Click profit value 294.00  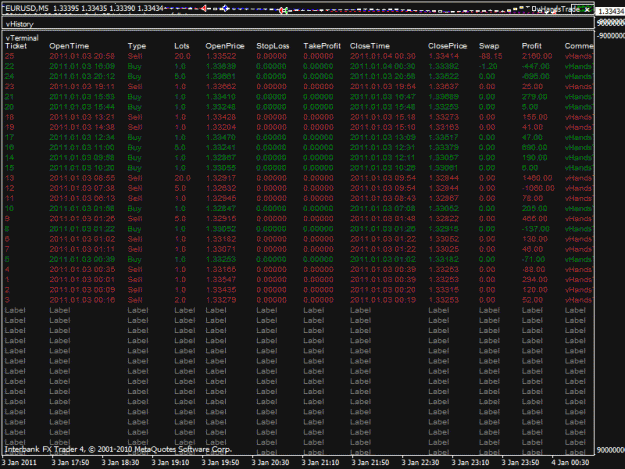coord(535,280)
